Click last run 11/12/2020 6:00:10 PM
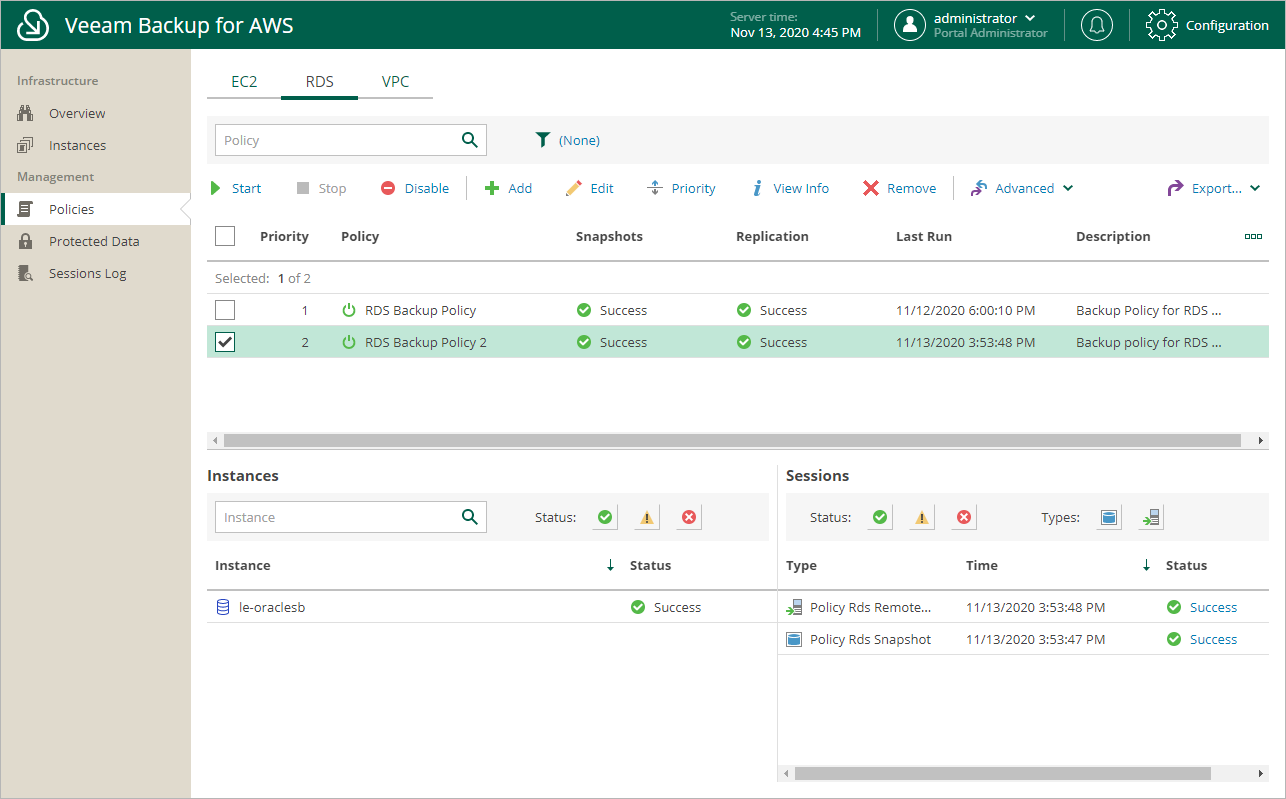1286x799 pixels. [x=965, y=310]
